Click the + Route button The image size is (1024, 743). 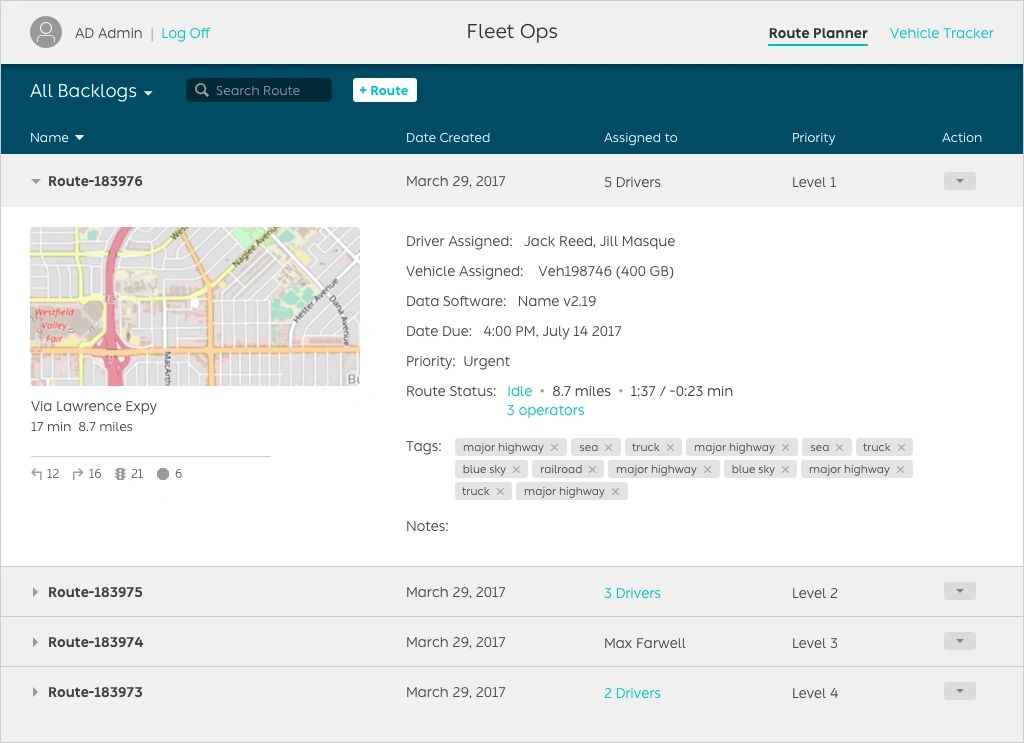pos(385,90)
